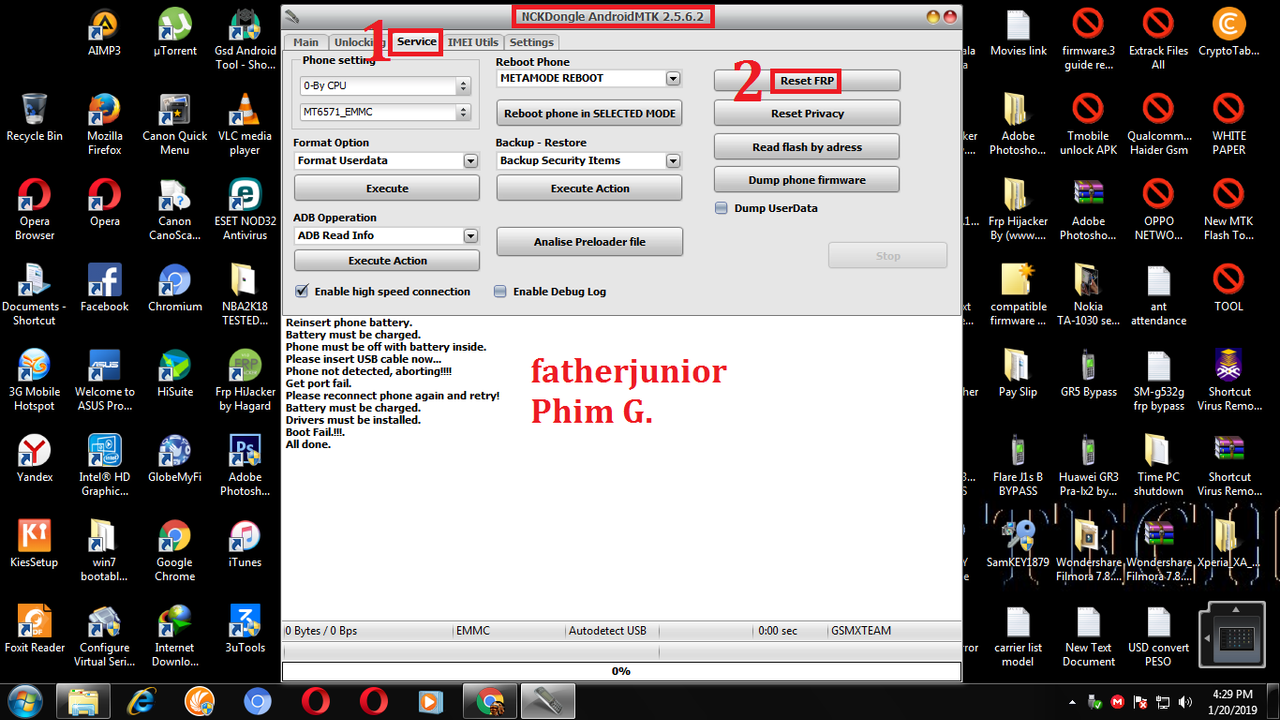Click Analise Preloader file button
Screen dimensions: 1280x720
point(589,241)
